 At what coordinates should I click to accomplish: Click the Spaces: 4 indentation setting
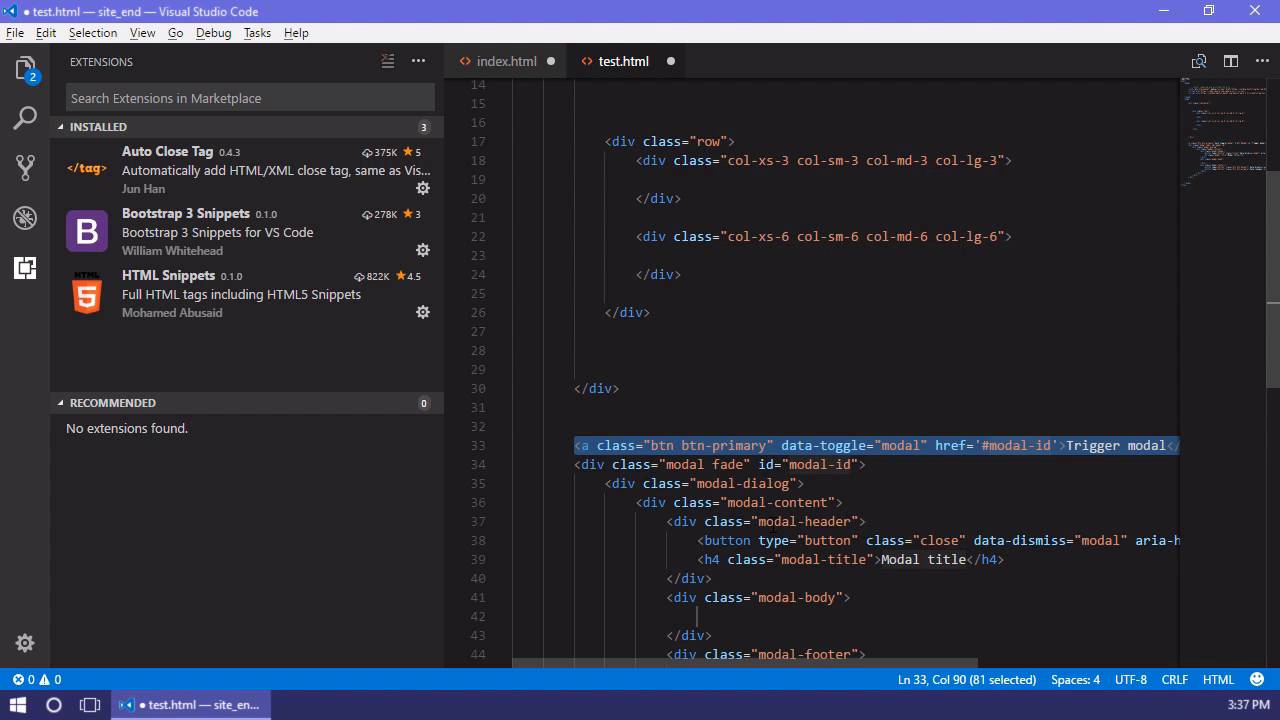pos(1075,680)
